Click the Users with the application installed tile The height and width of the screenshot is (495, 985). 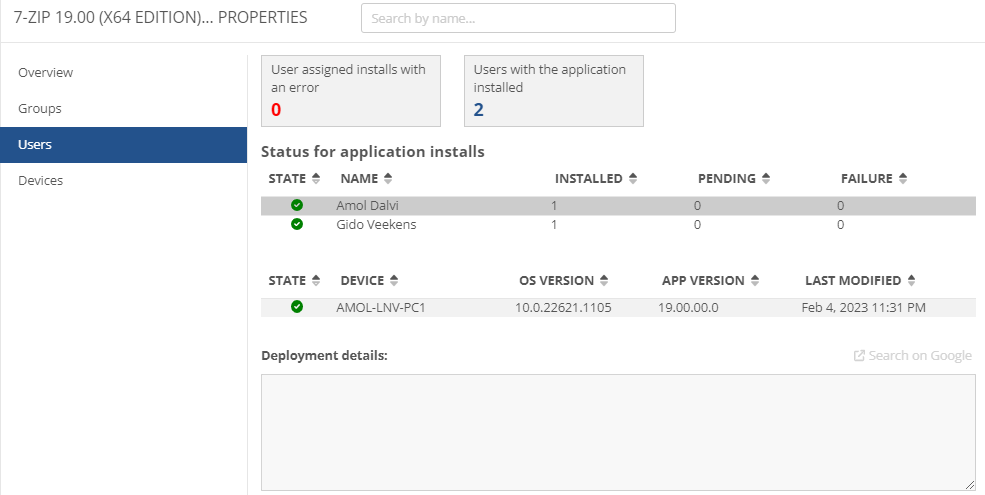coord(553,91)
